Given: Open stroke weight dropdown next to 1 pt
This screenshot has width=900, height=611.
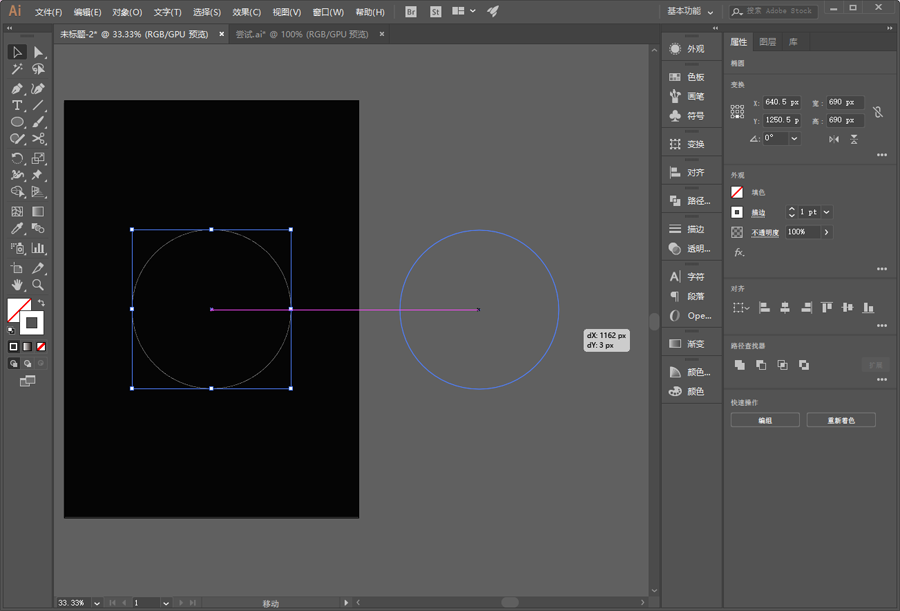Looking at the screenshot, I should (x=827, y=212).
